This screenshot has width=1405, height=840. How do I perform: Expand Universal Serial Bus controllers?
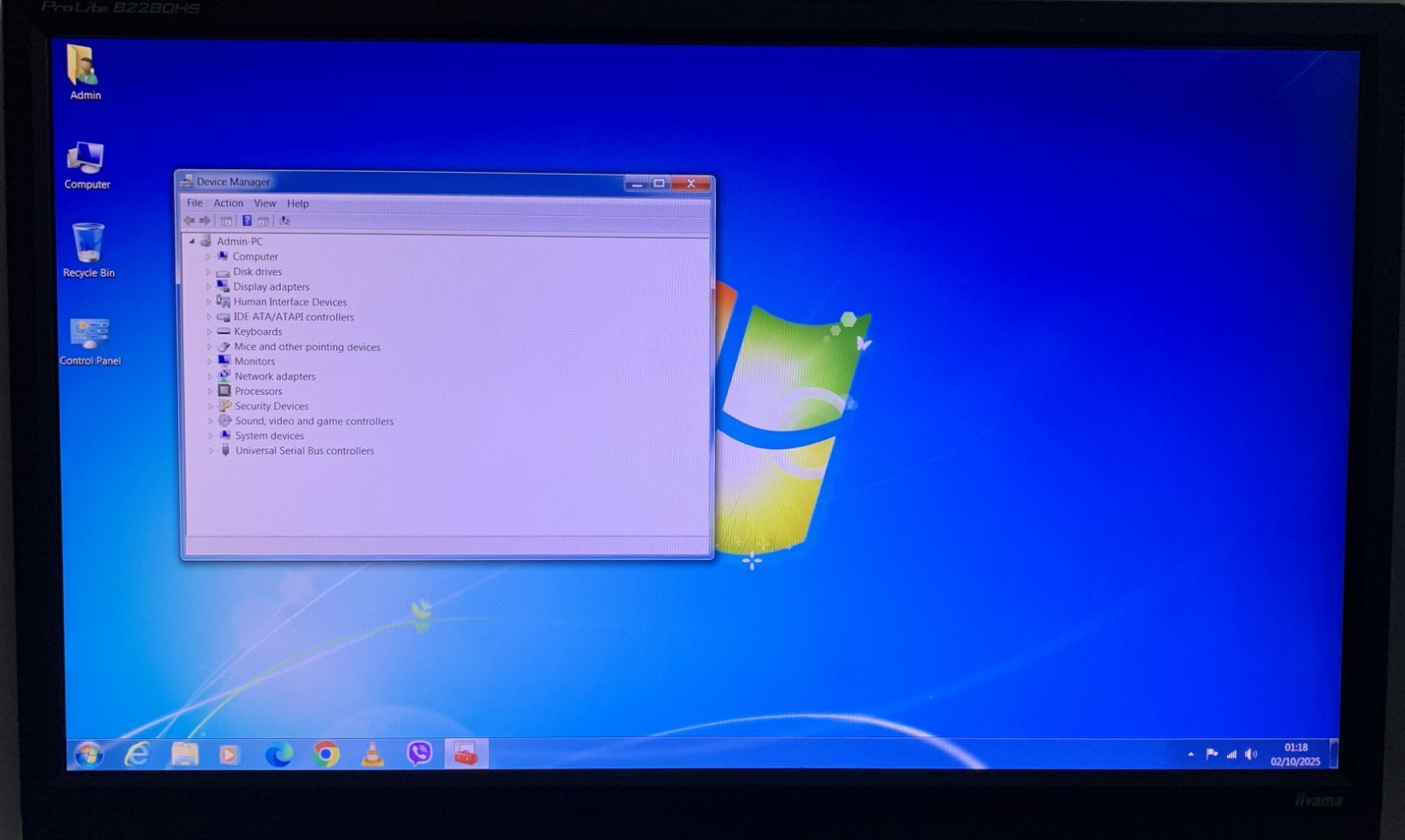(211, 451)
